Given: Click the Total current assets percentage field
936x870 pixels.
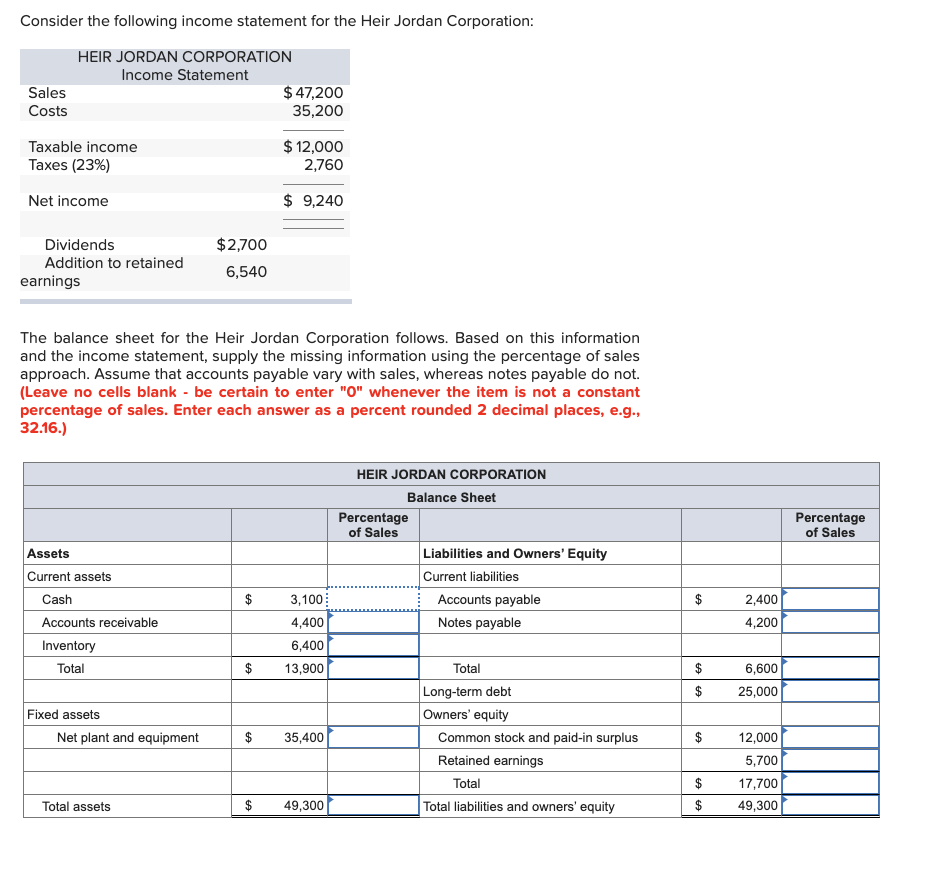Looking at the screenshot, I should pyautogui.click(x=373, y=668).
